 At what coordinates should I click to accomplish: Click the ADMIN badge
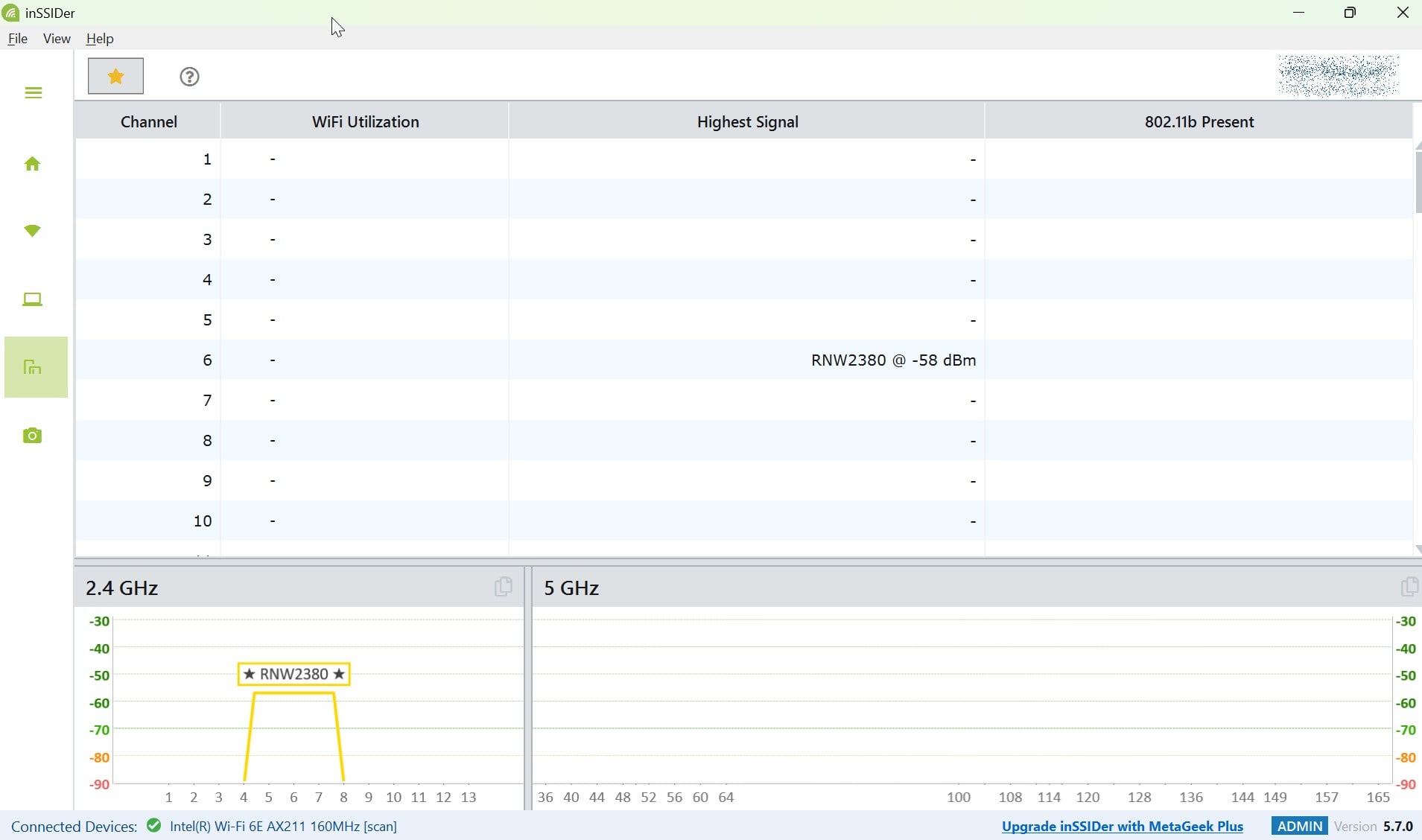[x=1300, y=826]
